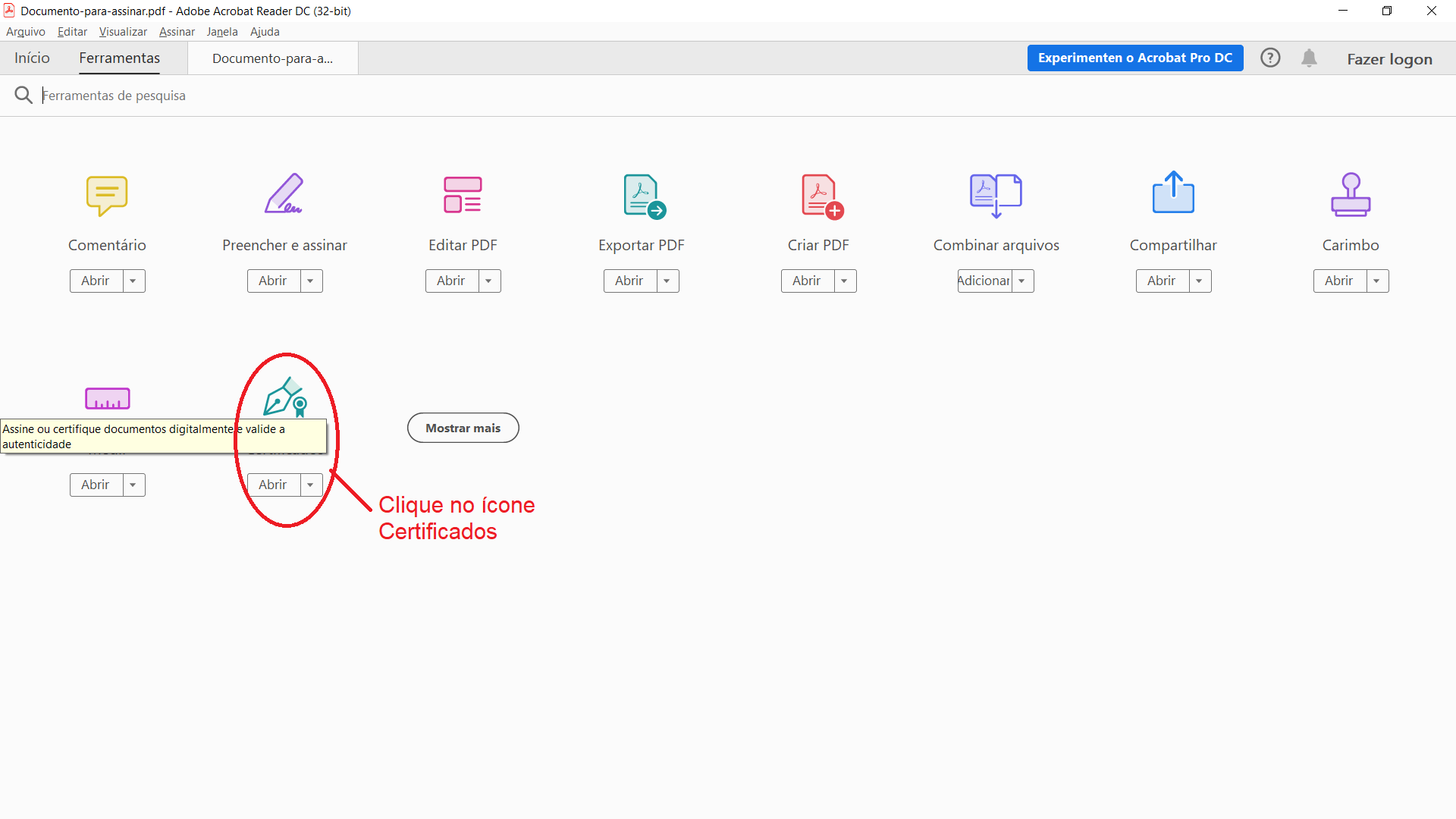Image resolution: width=1456 pixels, height=819 pixels.
Task: Click Adicionar under Combinar arquivos
Action: pyautogui.click(x=984, y=281)
